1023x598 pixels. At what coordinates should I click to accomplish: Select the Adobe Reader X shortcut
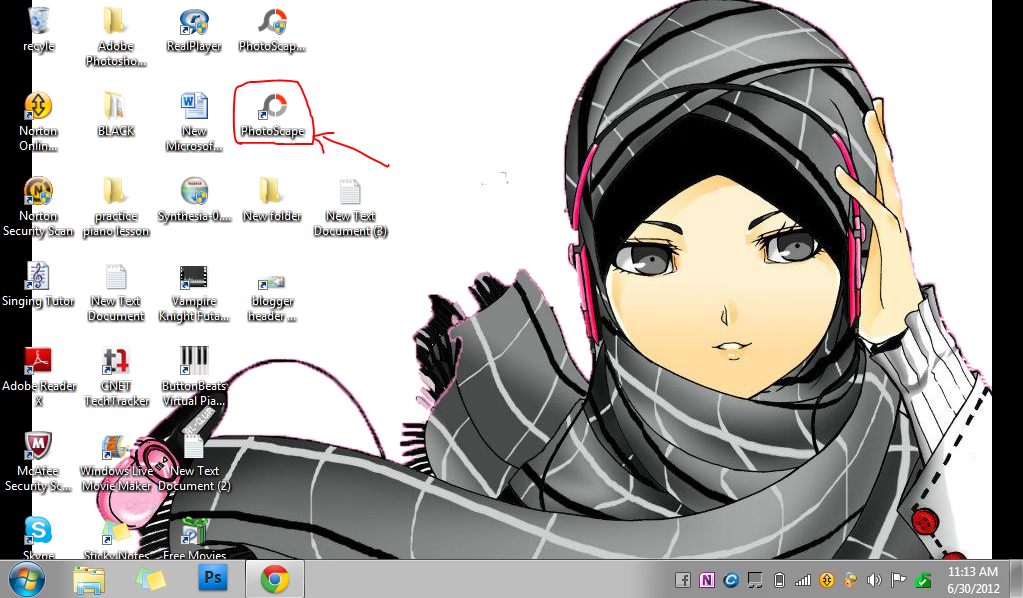38,377
